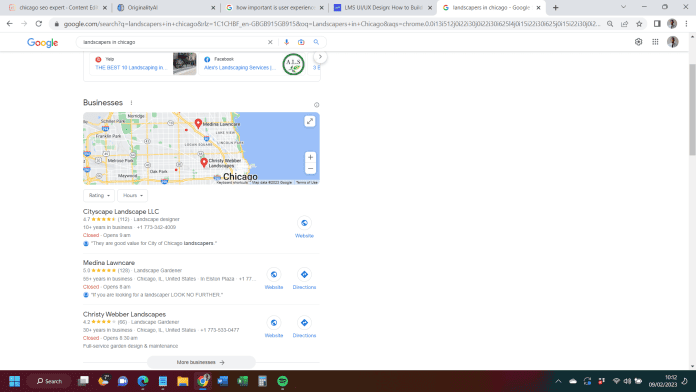
Task: Open Google apps grid icon
Action: click(x=655, y=42)
